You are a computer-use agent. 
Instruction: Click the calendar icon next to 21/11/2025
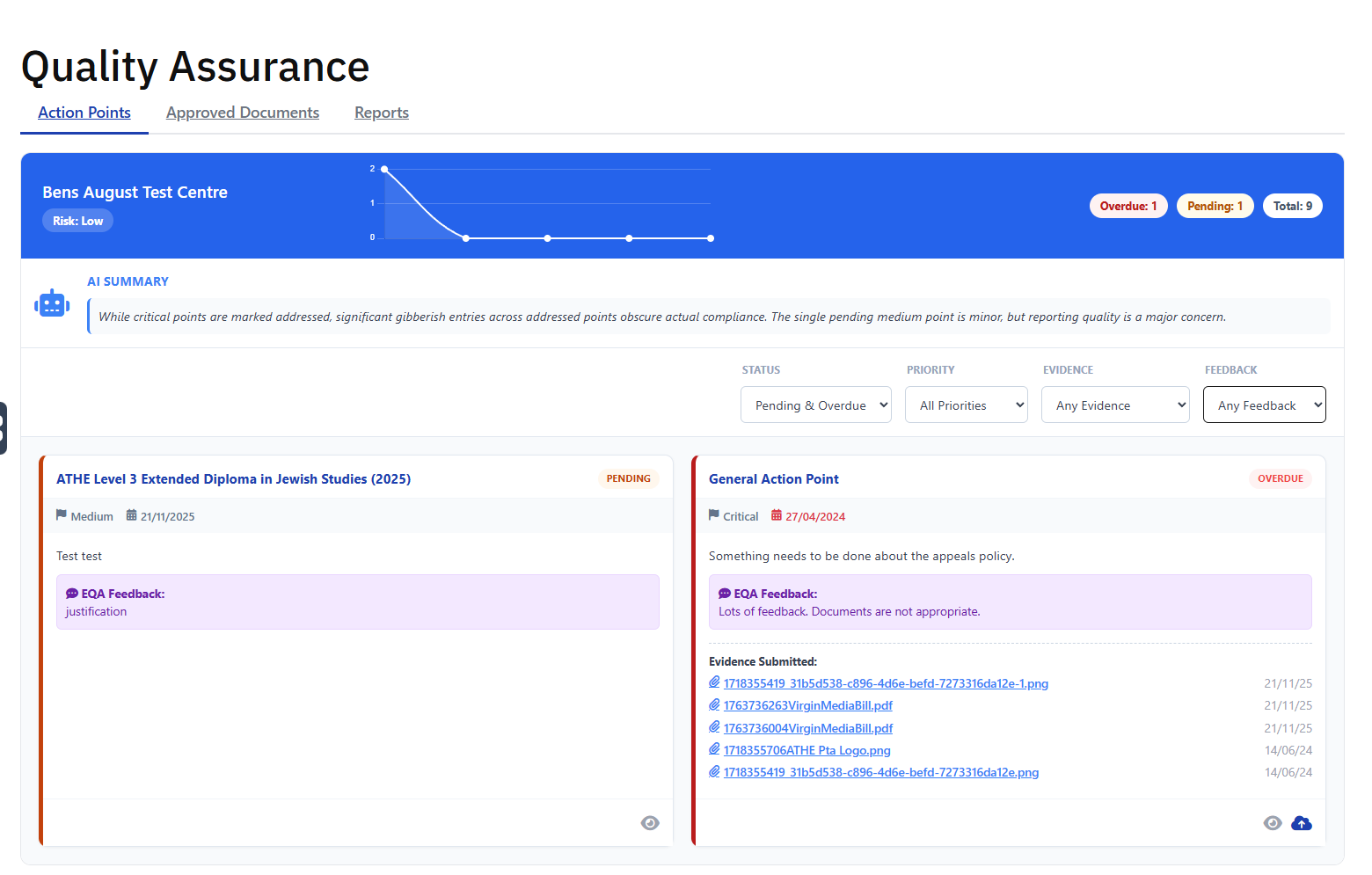pyautogui.click(x=131, y=515)
